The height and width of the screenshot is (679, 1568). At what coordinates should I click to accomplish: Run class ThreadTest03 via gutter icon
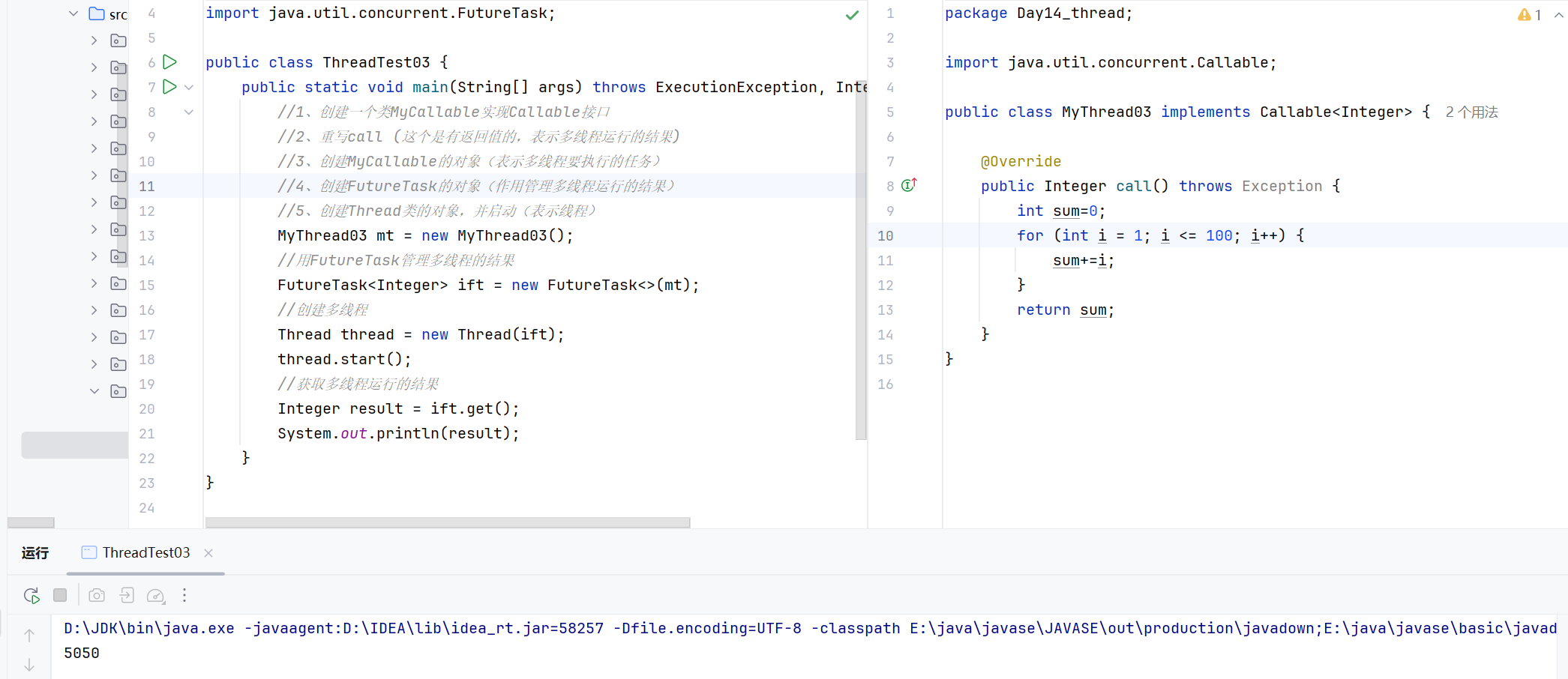tap(170, 62)
